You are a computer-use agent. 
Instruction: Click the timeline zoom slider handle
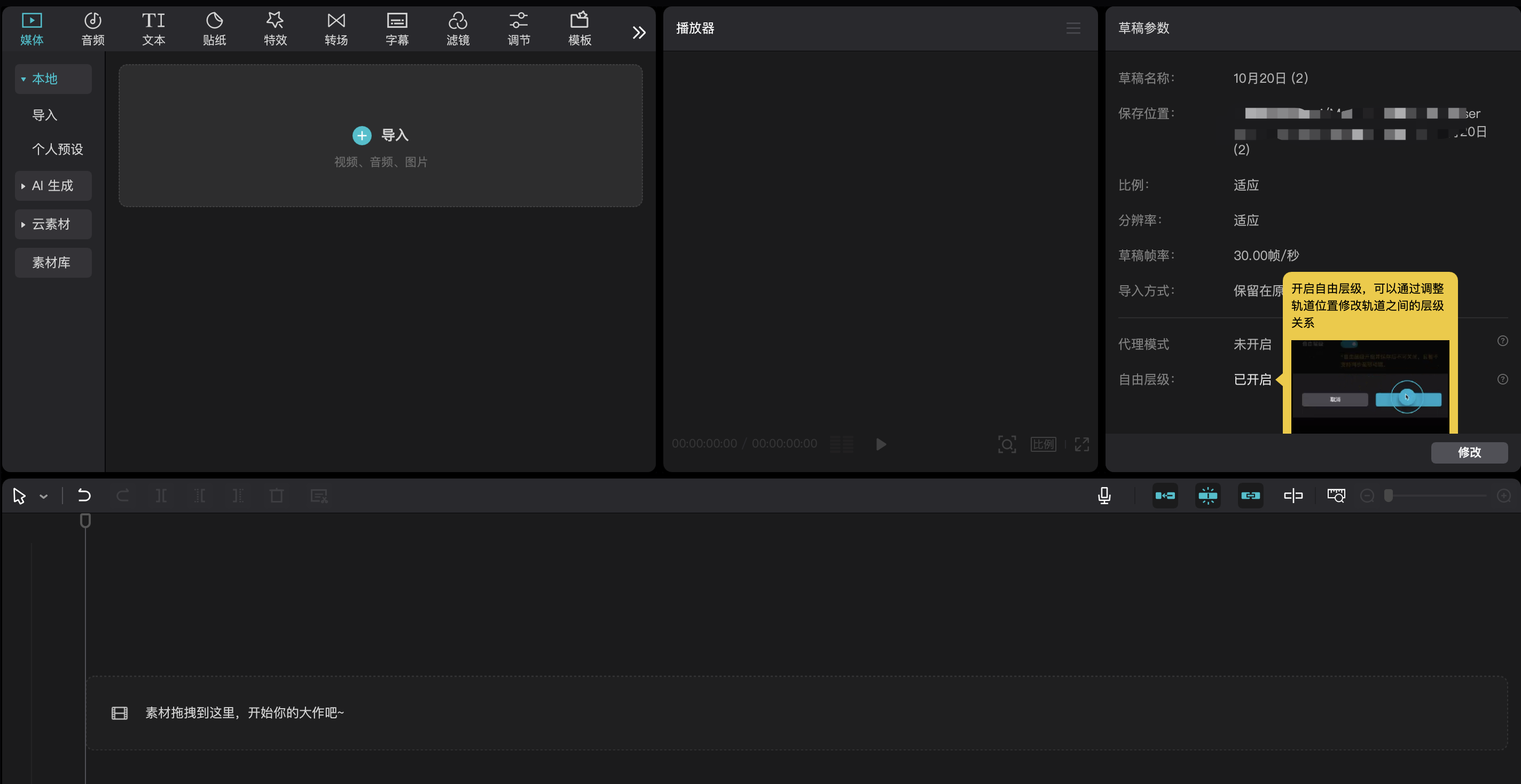[1389, 495]
